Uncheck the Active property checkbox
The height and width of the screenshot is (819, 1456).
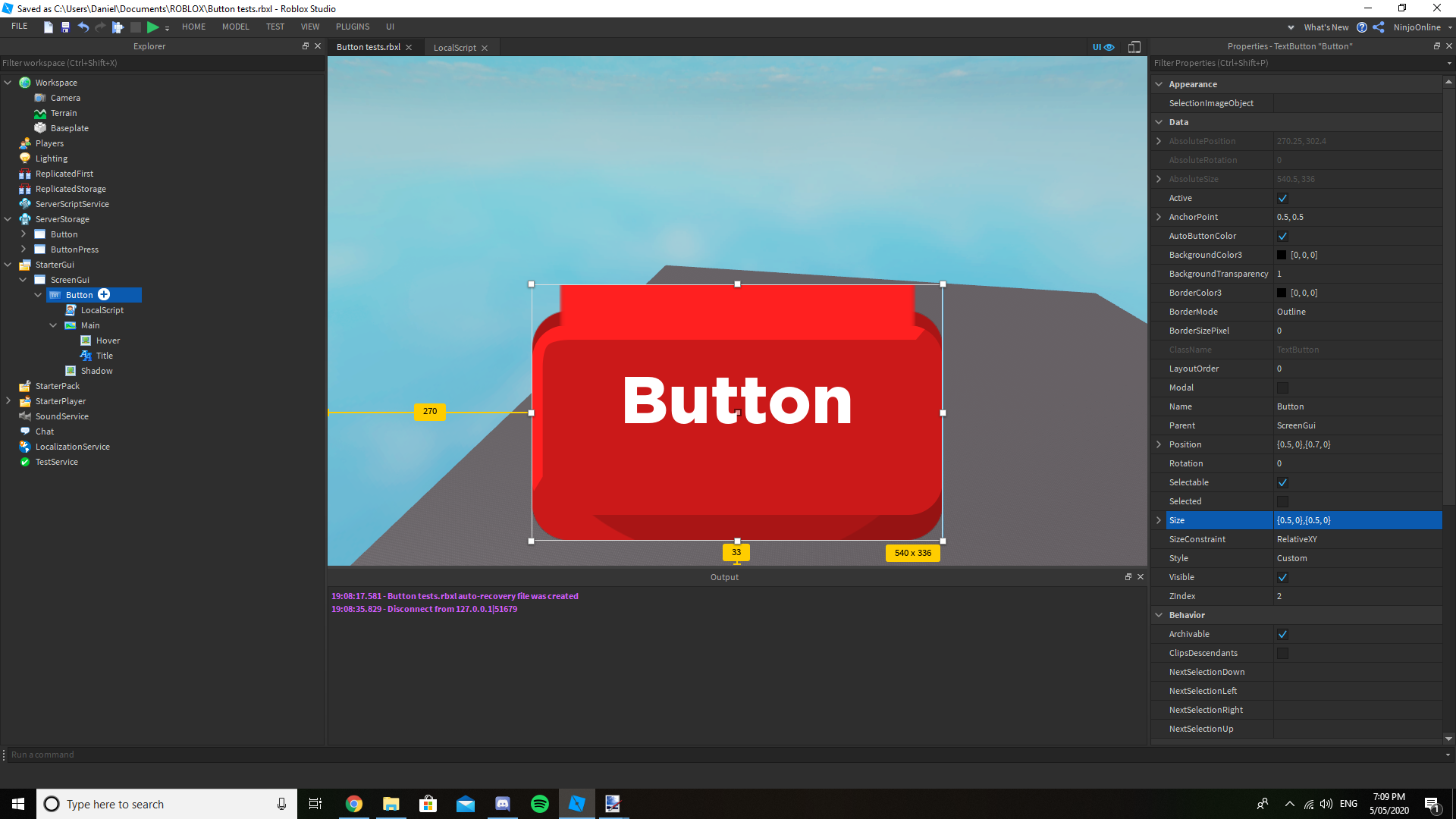click(x=1282, y=198)
